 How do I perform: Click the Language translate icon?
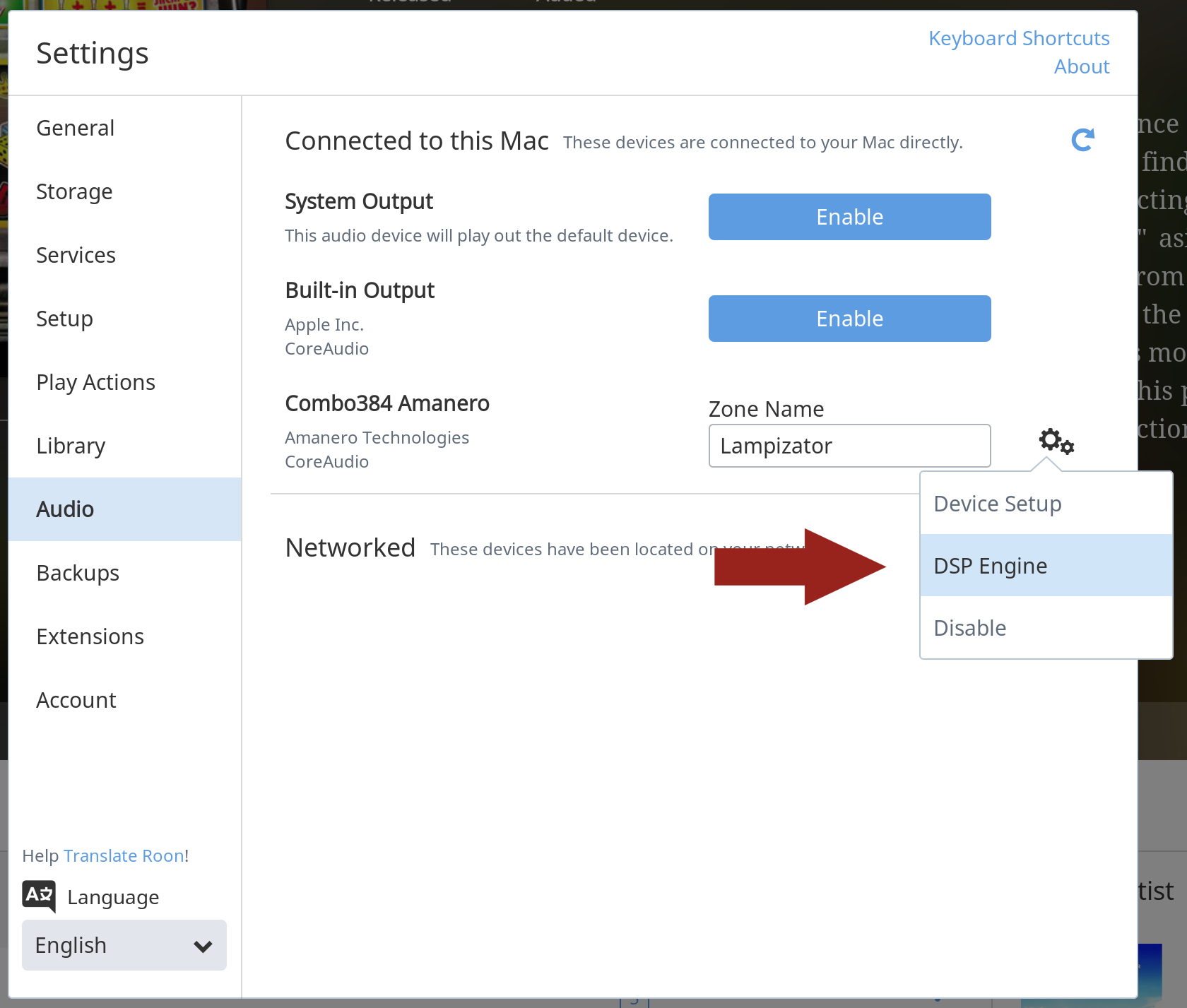[x=39, y=896]
